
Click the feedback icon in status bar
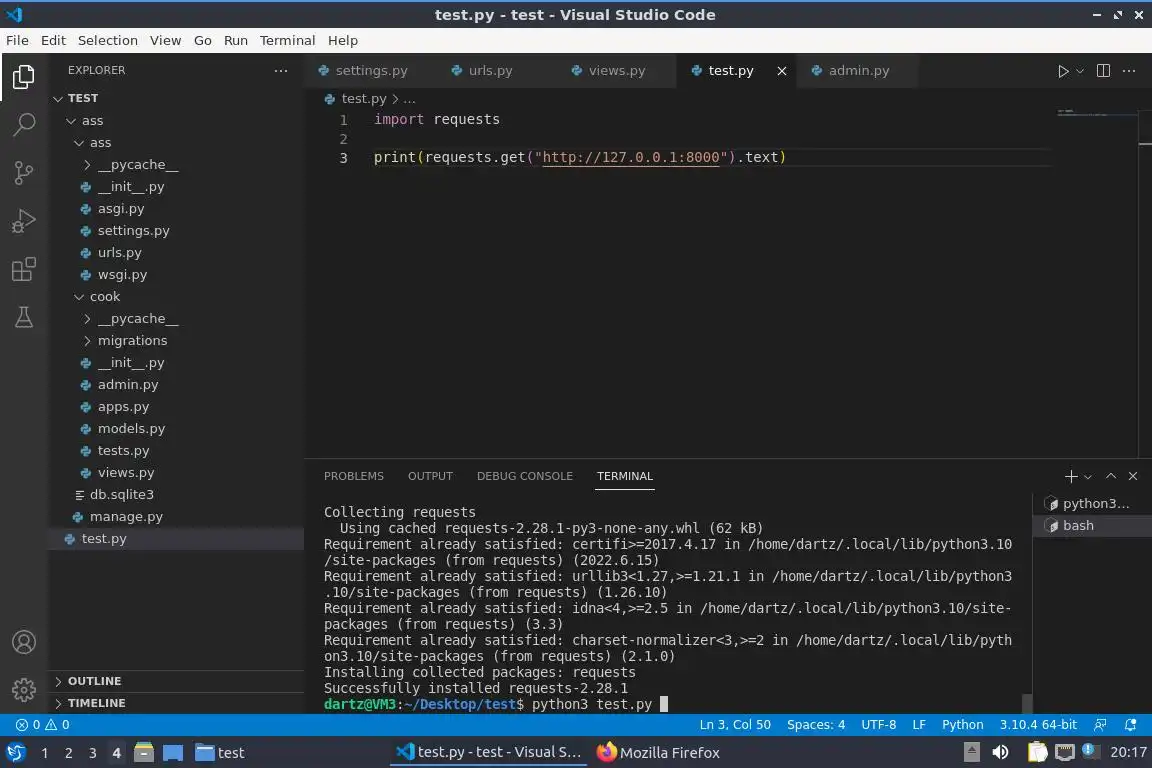[x=1100, y=725]
